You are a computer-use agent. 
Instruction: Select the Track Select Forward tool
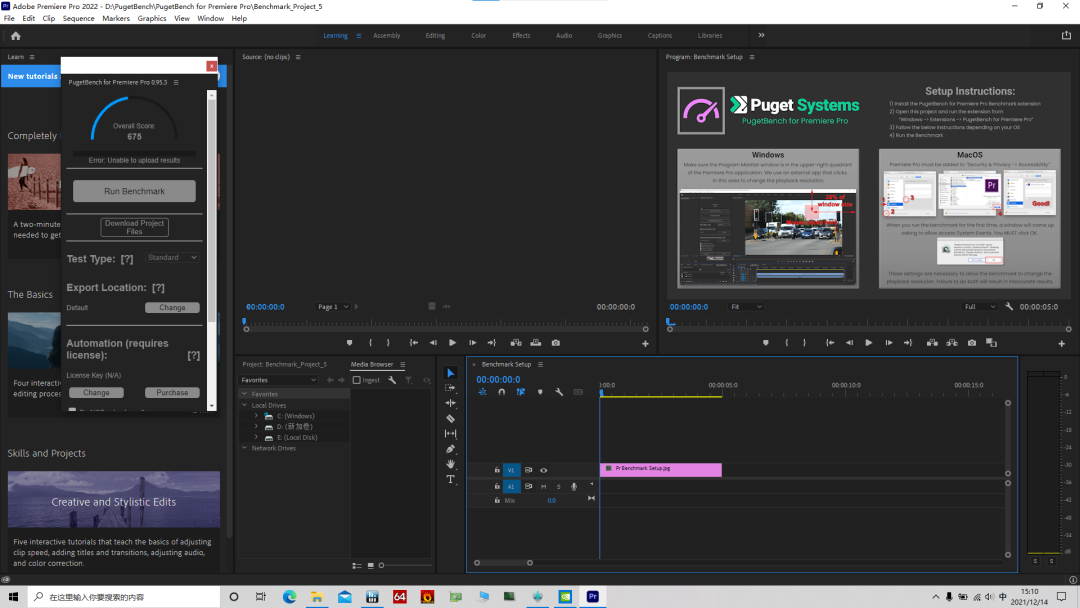(x=450, y=388)
